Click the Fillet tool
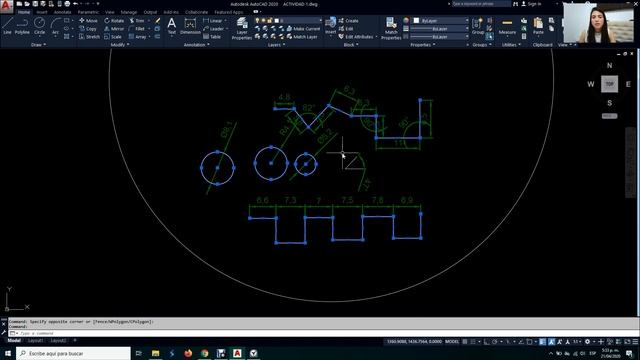This screenshot has width=640, height=360. click(x=137, y=29)
